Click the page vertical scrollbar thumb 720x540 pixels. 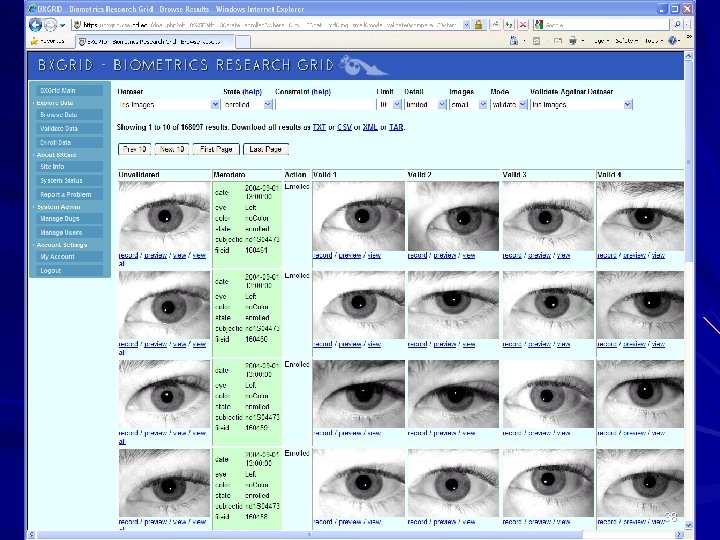688,163
